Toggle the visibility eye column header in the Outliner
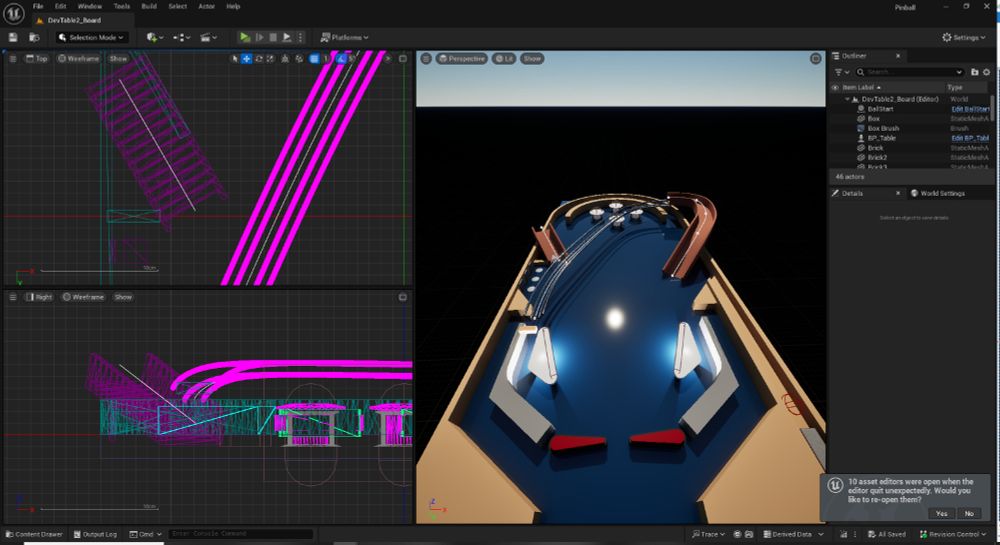Image resolution: width=1000 pixels, height=545 pixels. tap(835, 87)
